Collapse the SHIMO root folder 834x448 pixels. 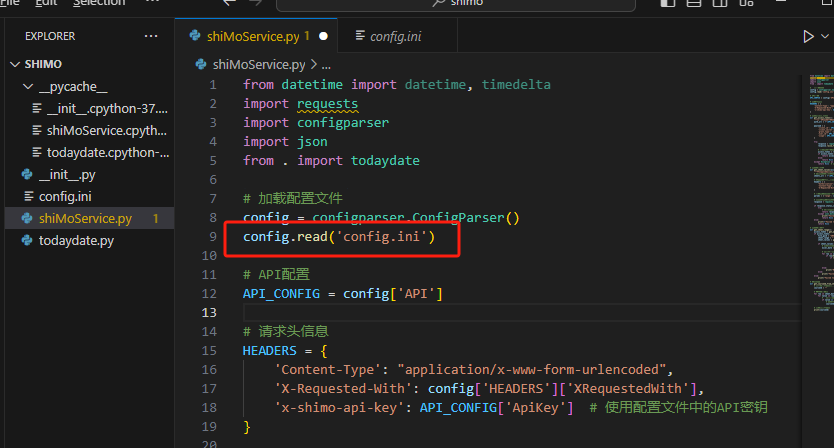(14, 65)
